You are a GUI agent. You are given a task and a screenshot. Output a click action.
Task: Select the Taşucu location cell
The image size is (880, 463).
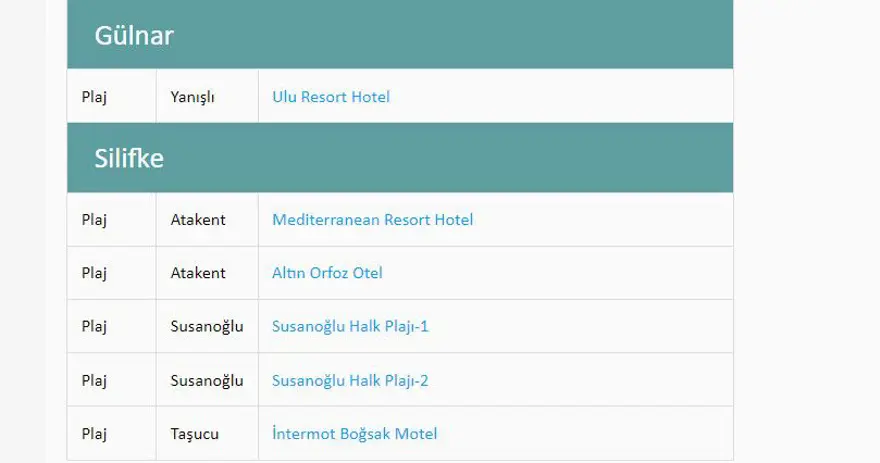point(194,434)
